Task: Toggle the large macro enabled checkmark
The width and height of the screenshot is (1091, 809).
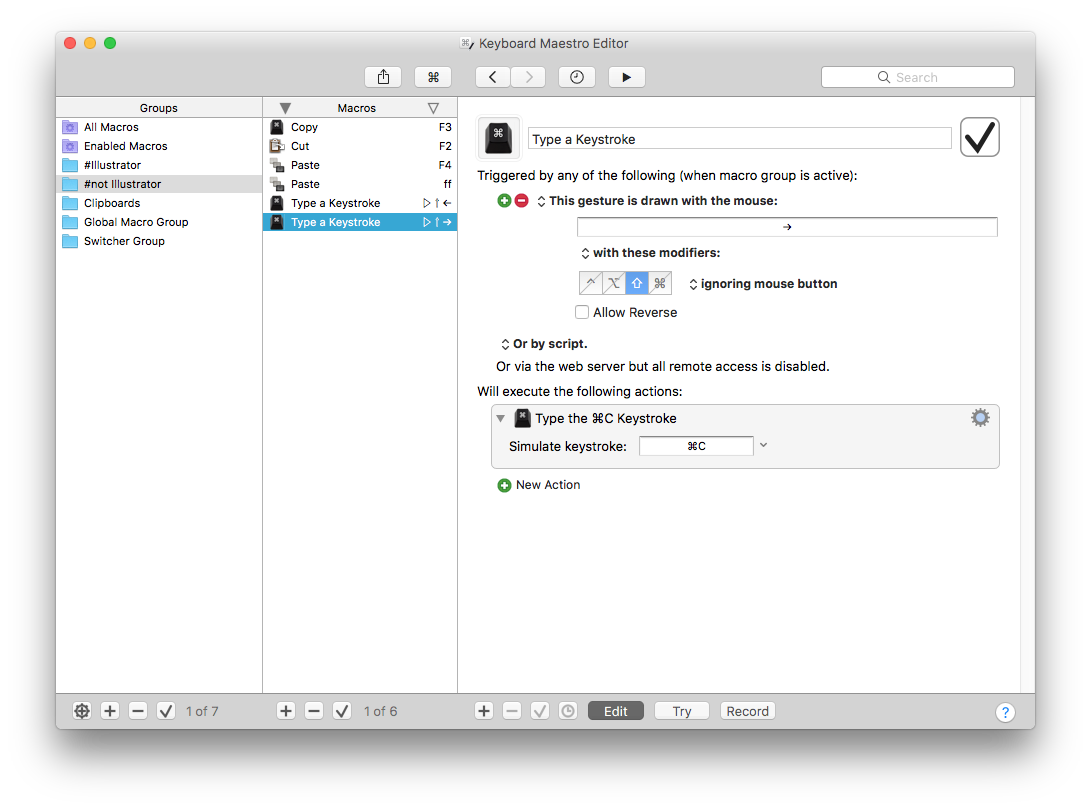Action: [980, 137]
